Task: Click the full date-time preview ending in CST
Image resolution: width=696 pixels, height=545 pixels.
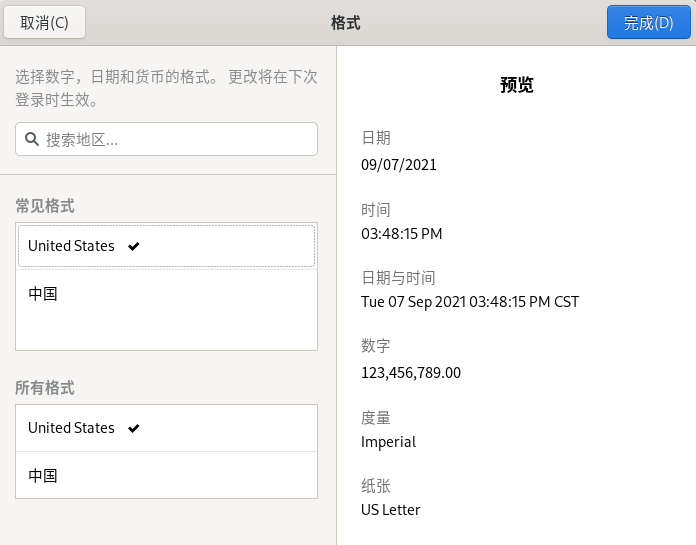Action: click(470, 302)
